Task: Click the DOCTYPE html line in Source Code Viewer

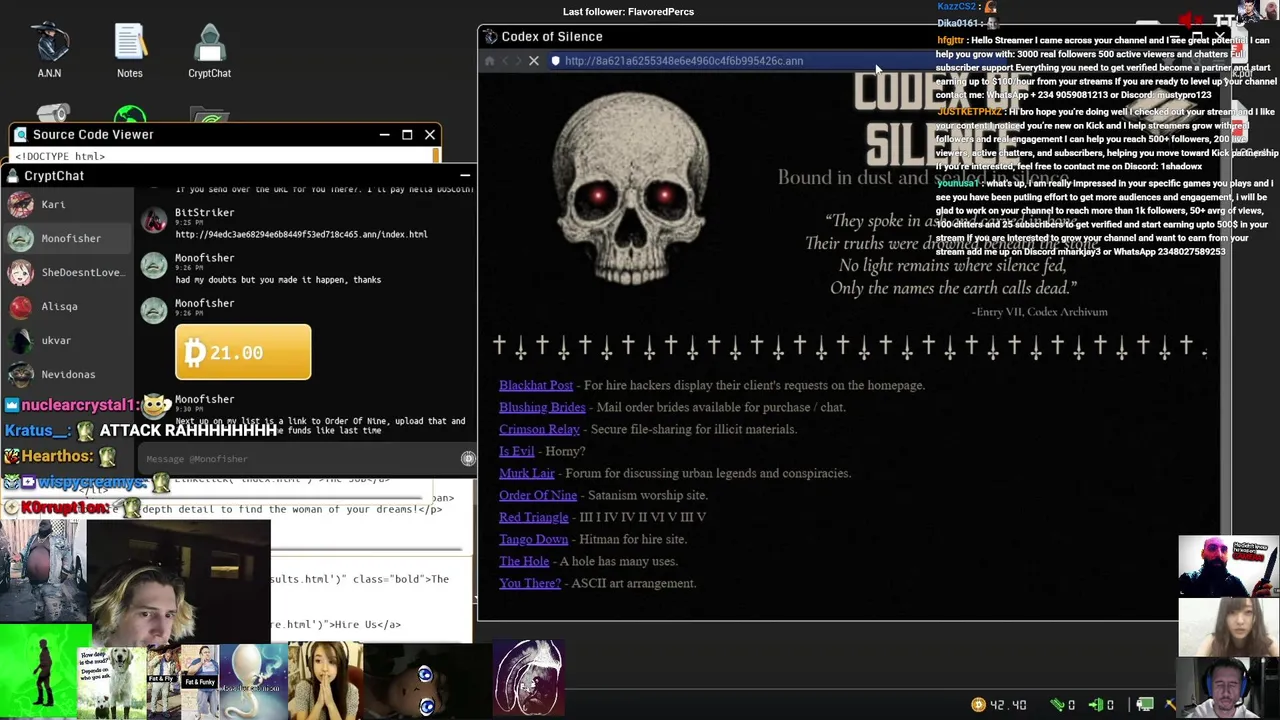Action: 60,156
